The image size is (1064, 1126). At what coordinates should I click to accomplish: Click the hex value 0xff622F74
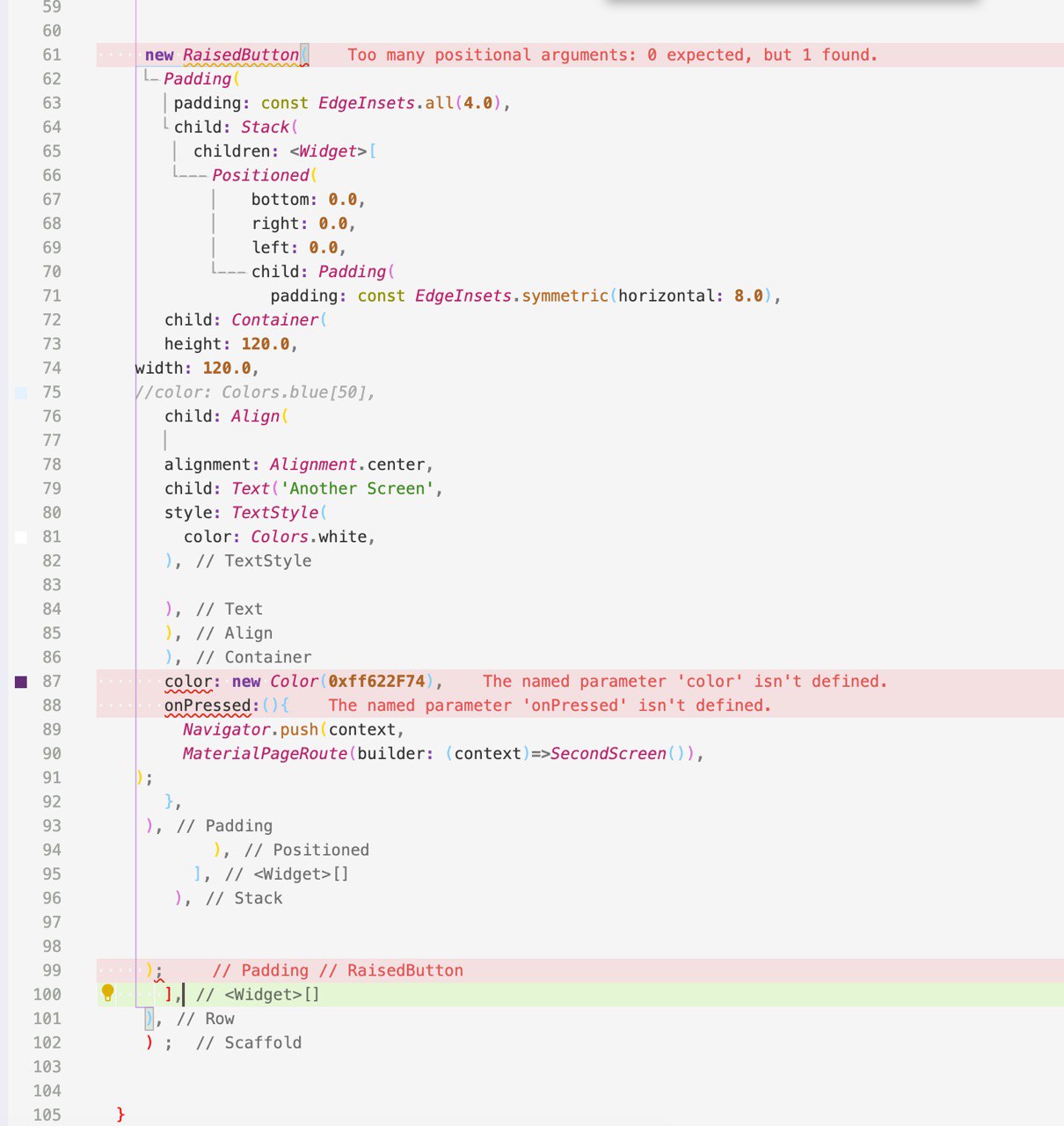click(376, 681)
